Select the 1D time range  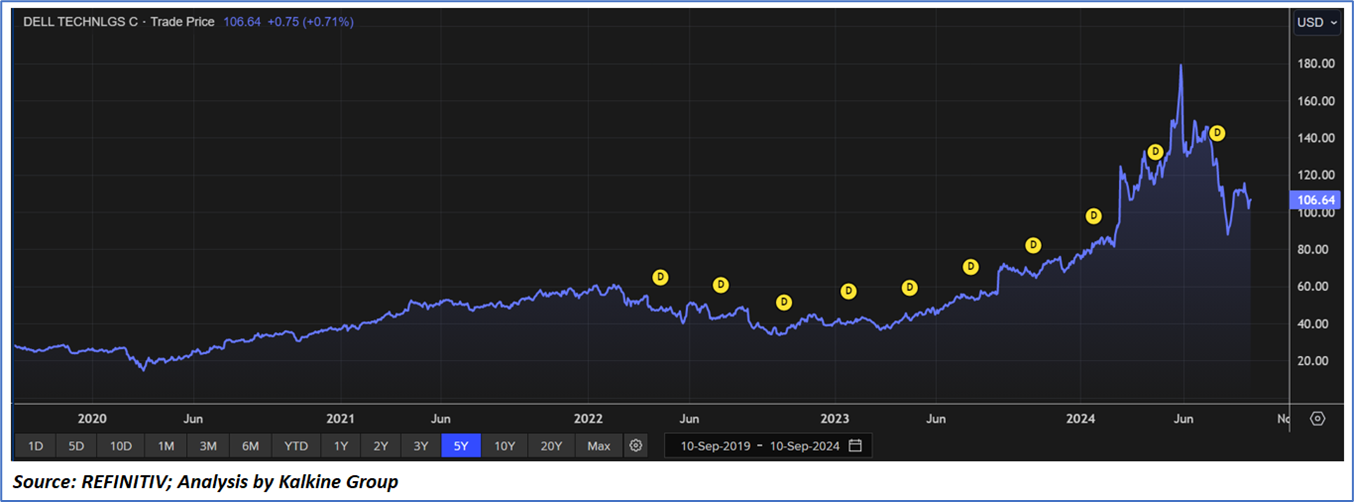[x=35, y=445]
